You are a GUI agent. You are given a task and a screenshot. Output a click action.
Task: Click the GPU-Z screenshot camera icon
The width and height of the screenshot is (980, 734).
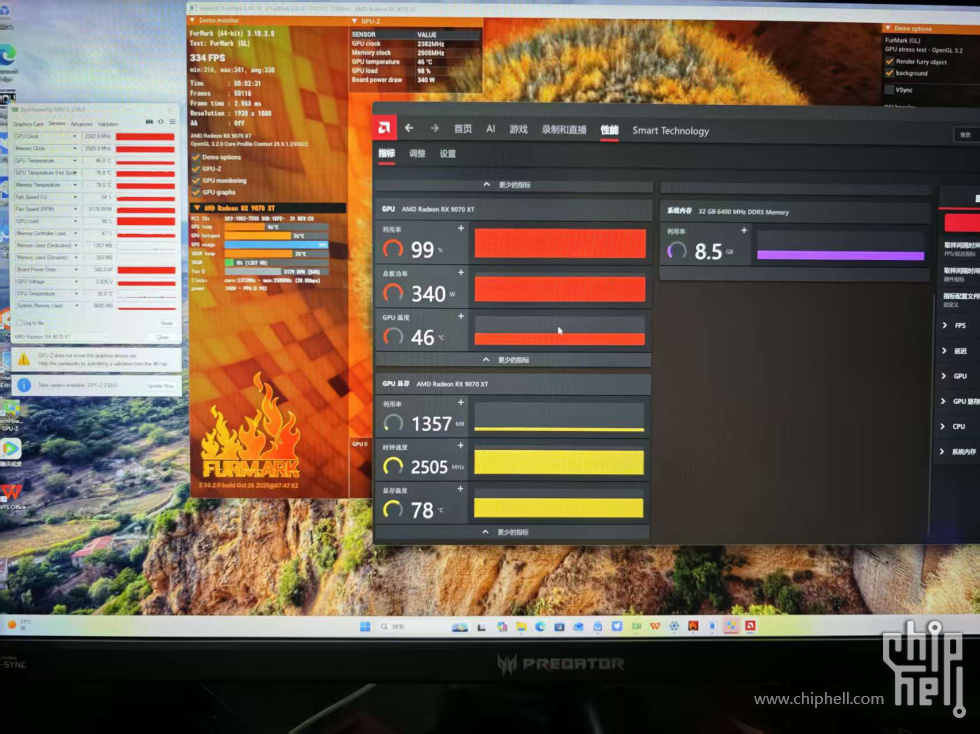(x=148, y=122)
